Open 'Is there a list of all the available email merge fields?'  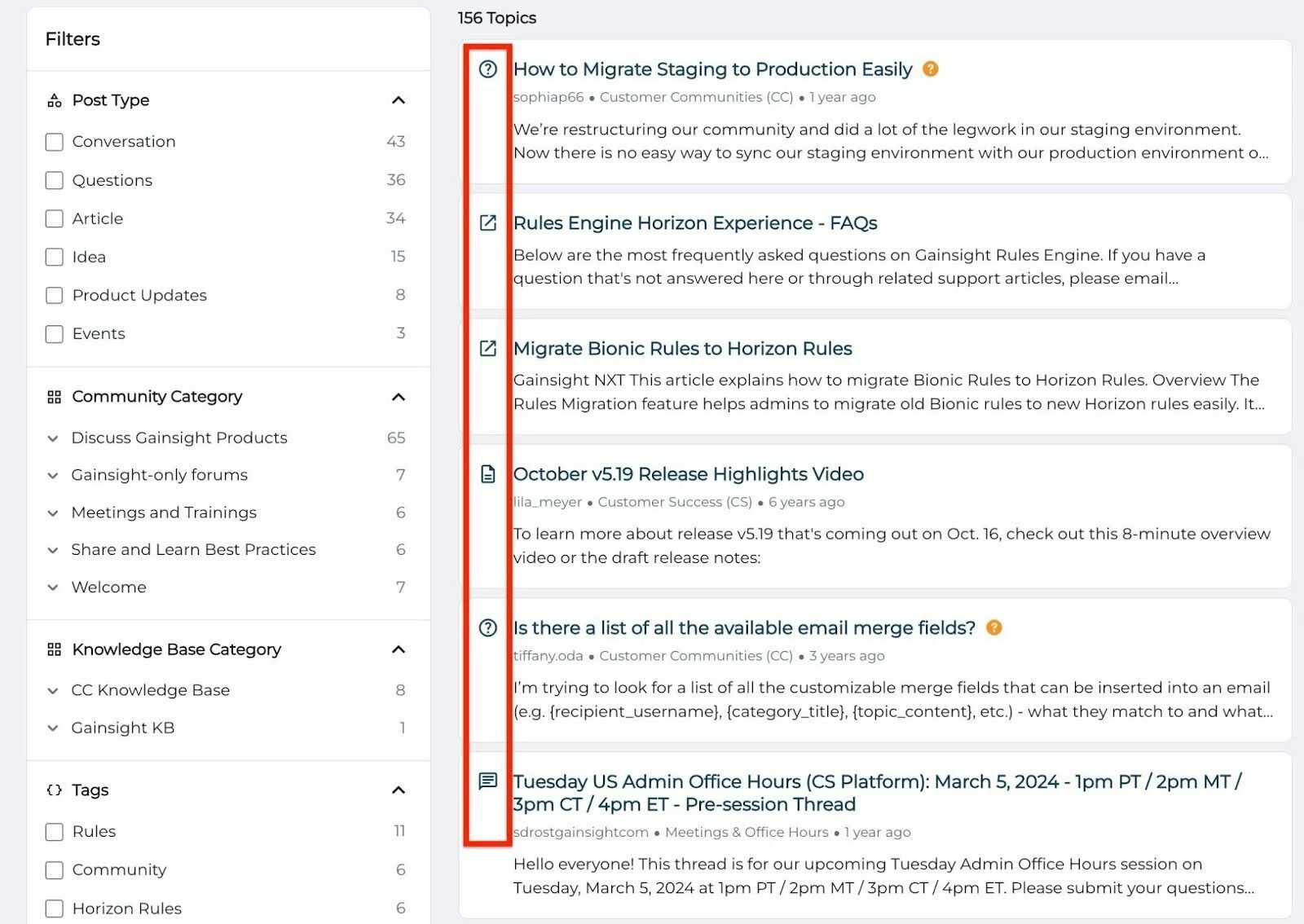[744, 628]
